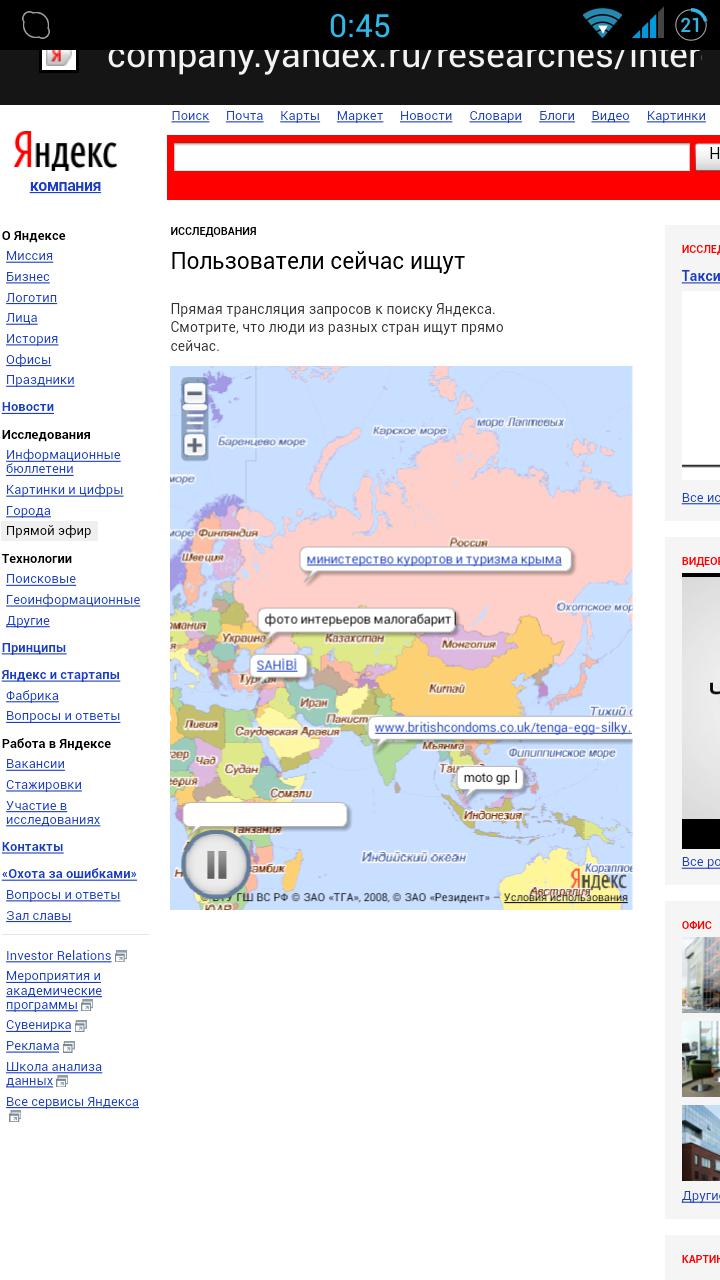The image size is (720, 1280).
Task: Open Города sidebar link
Action: [x=28, y=511]
